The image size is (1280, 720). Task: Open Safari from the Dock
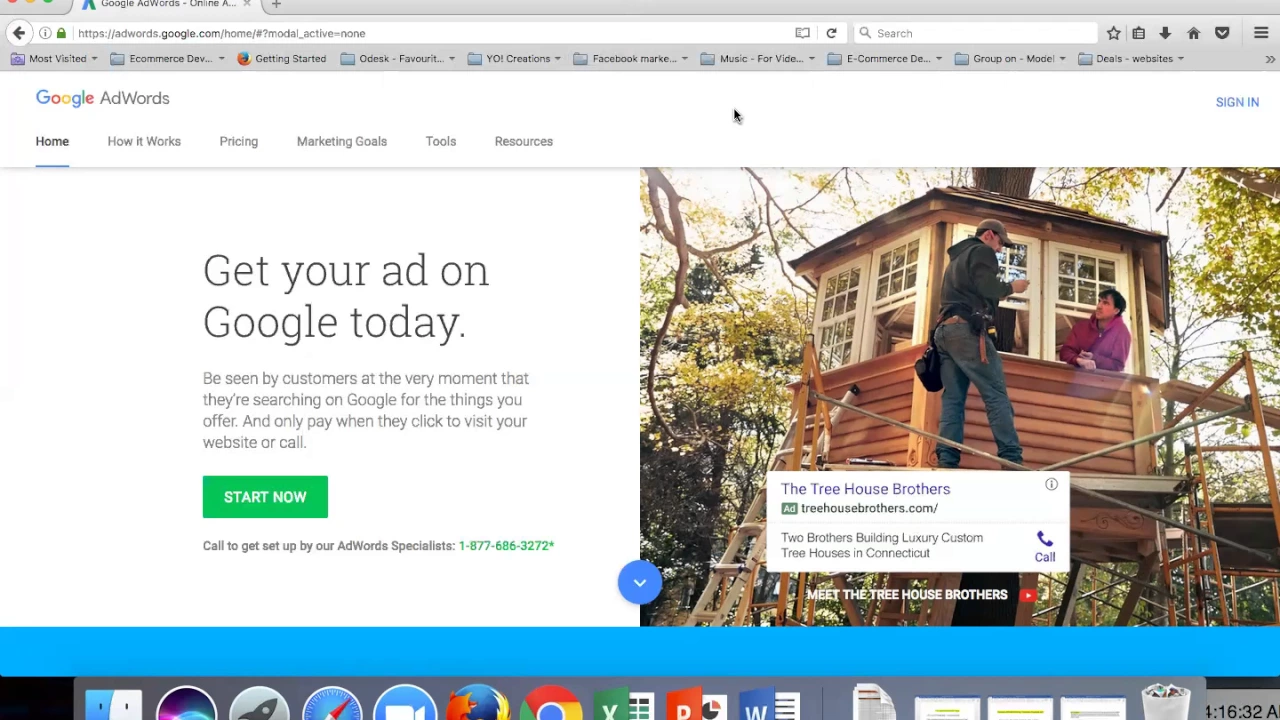(x=332, y=704)
